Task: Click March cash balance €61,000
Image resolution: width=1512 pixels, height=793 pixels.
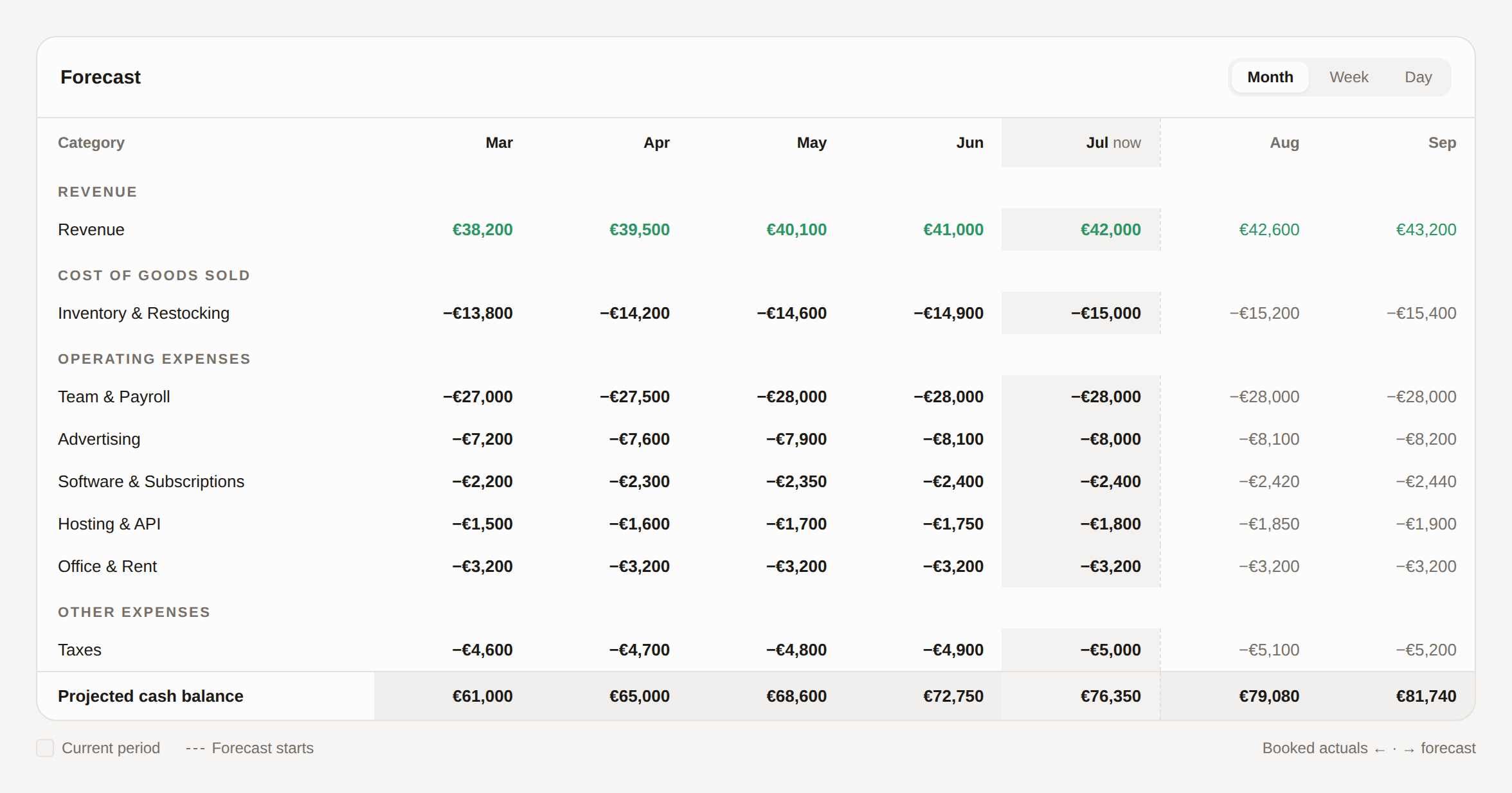Action: click(482, 696)
